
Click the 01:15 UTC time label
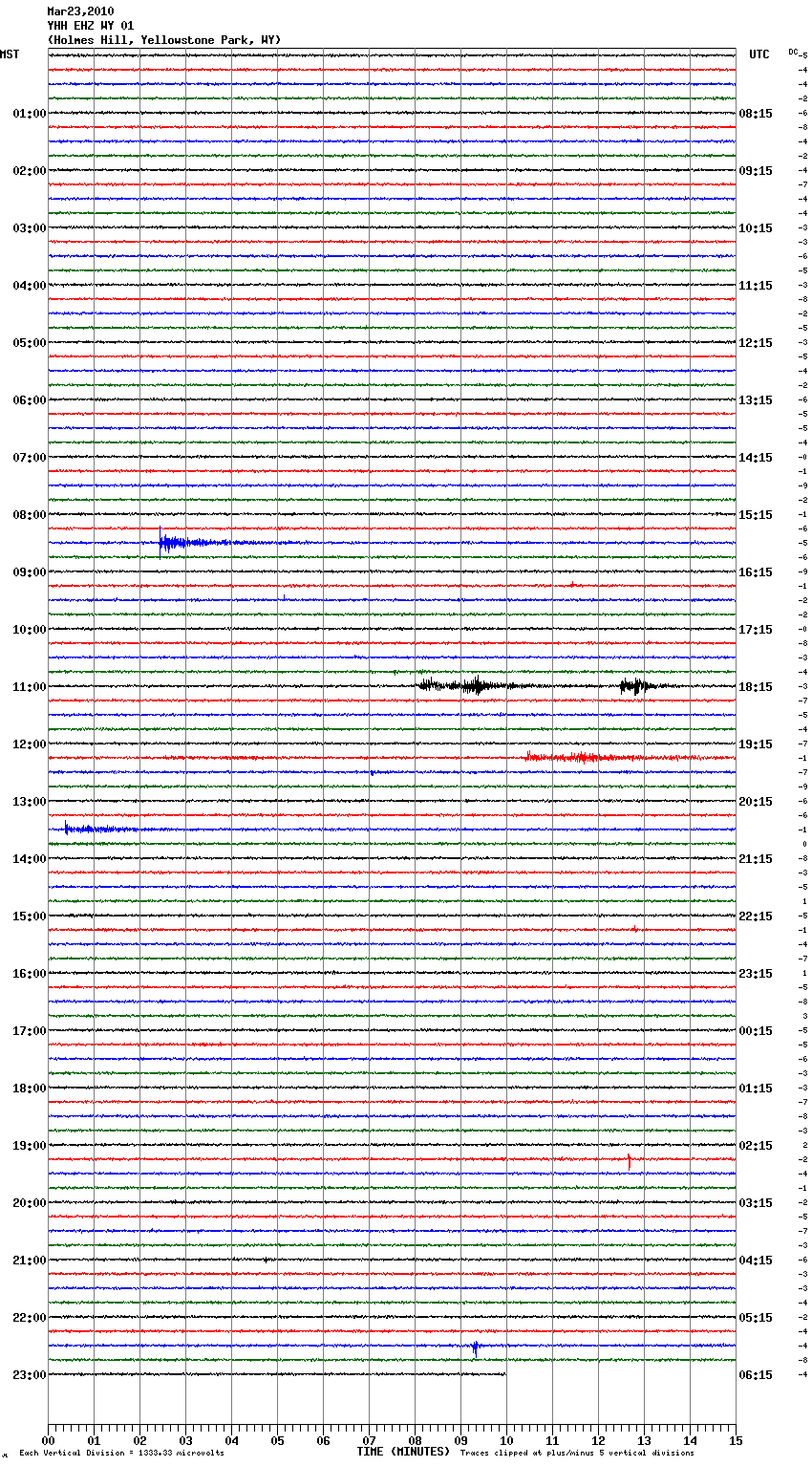pos(756,1089)
